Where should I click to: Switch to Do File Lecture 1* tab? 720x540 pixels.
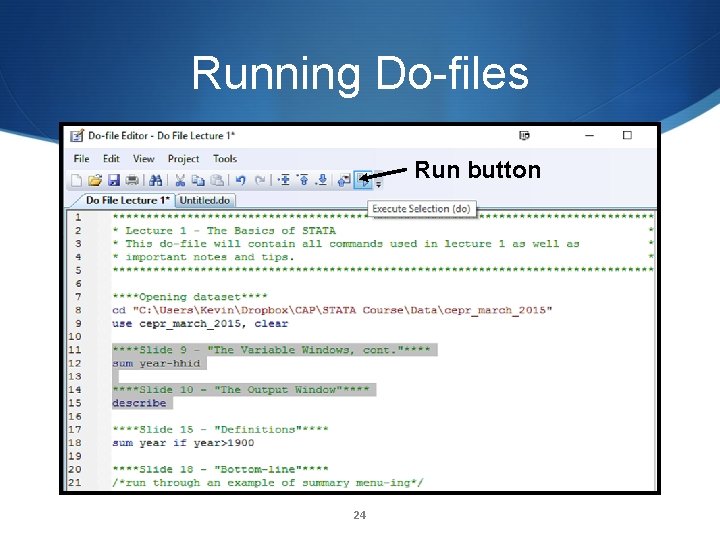tap(128, 200)
